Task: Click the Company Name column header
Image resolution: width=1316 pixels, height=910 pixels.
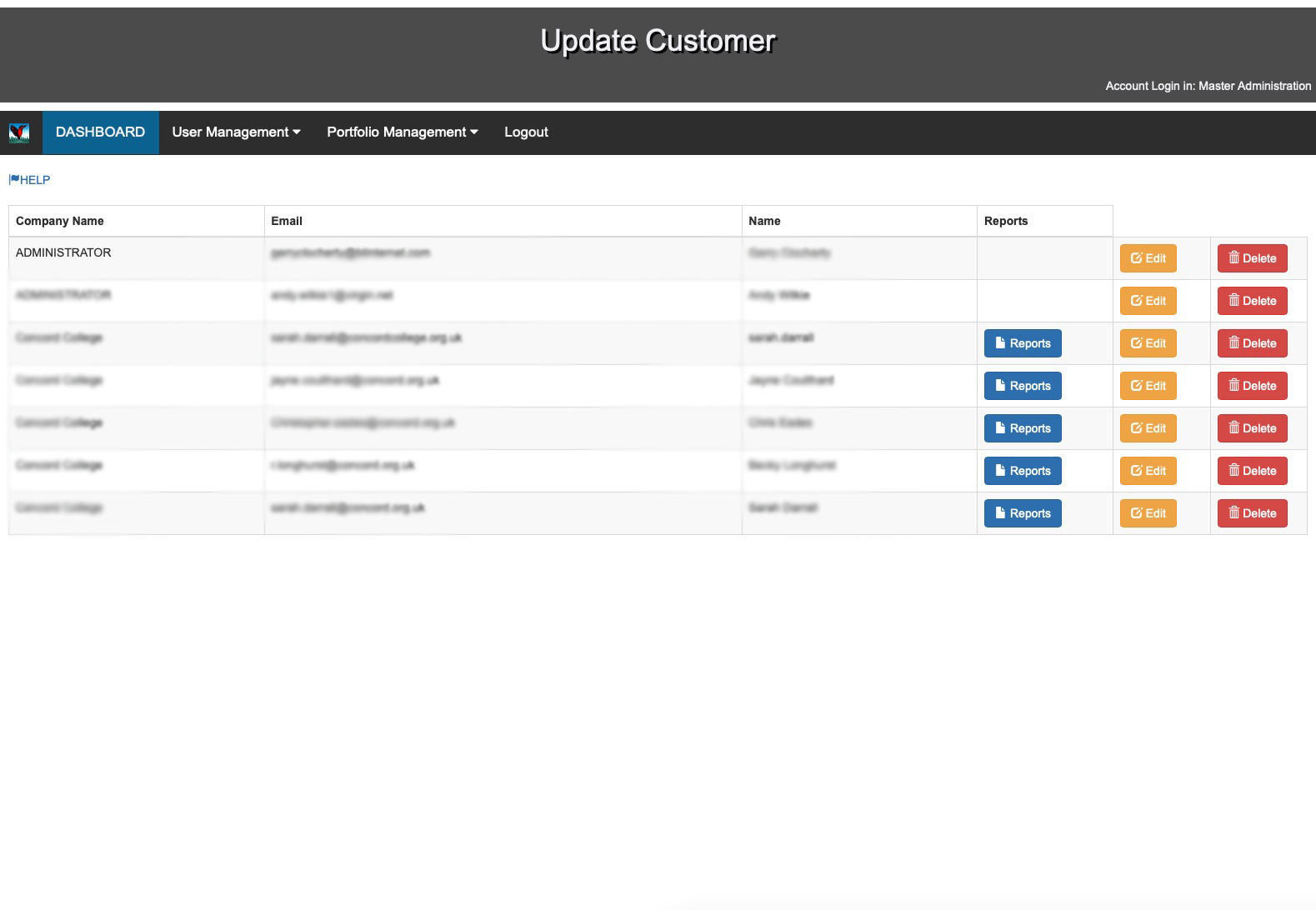Action: (60, 221)
